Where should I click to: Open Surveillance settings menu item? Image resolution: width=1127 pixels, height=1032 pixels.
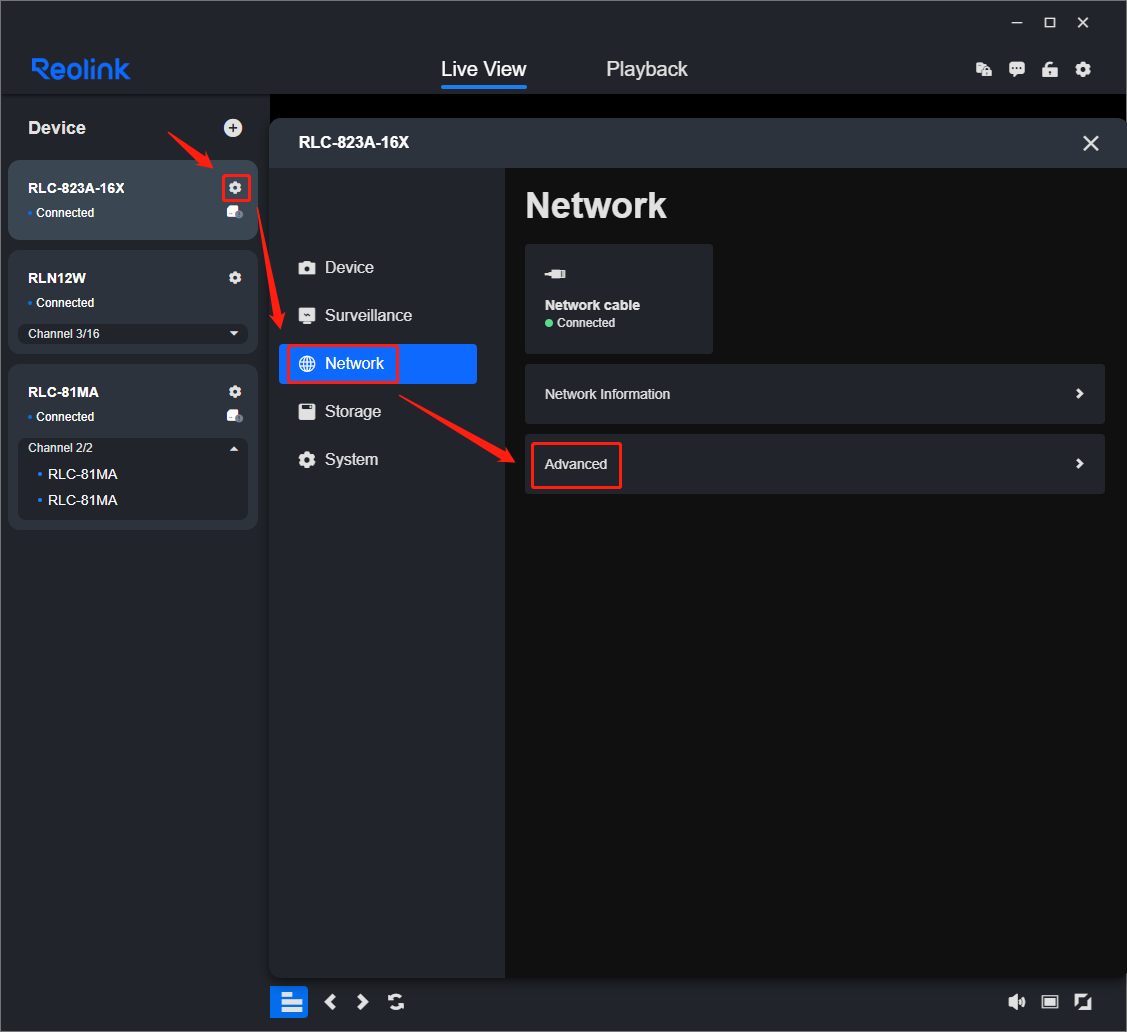[x=377, y=315]
